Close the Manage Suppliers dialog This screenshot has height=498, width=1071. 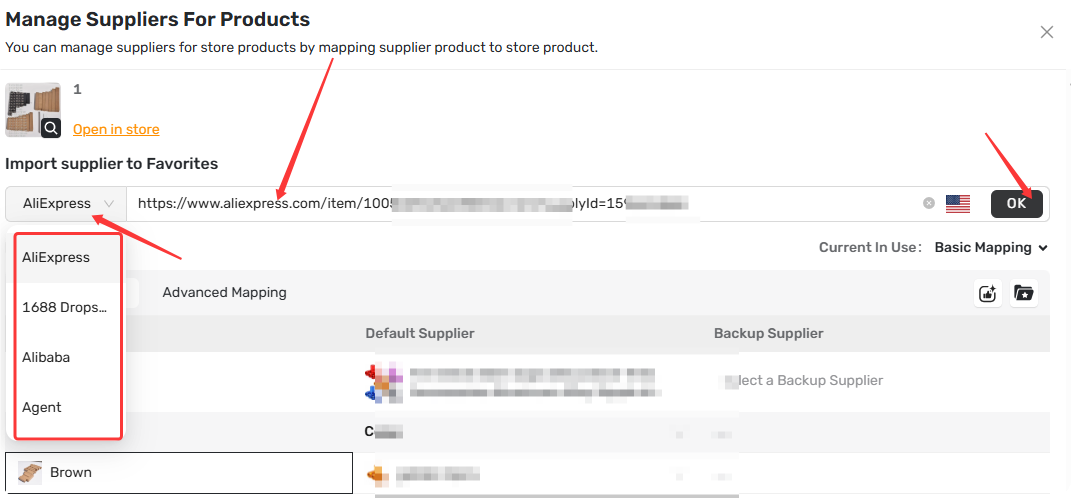tap(1046, 32)
